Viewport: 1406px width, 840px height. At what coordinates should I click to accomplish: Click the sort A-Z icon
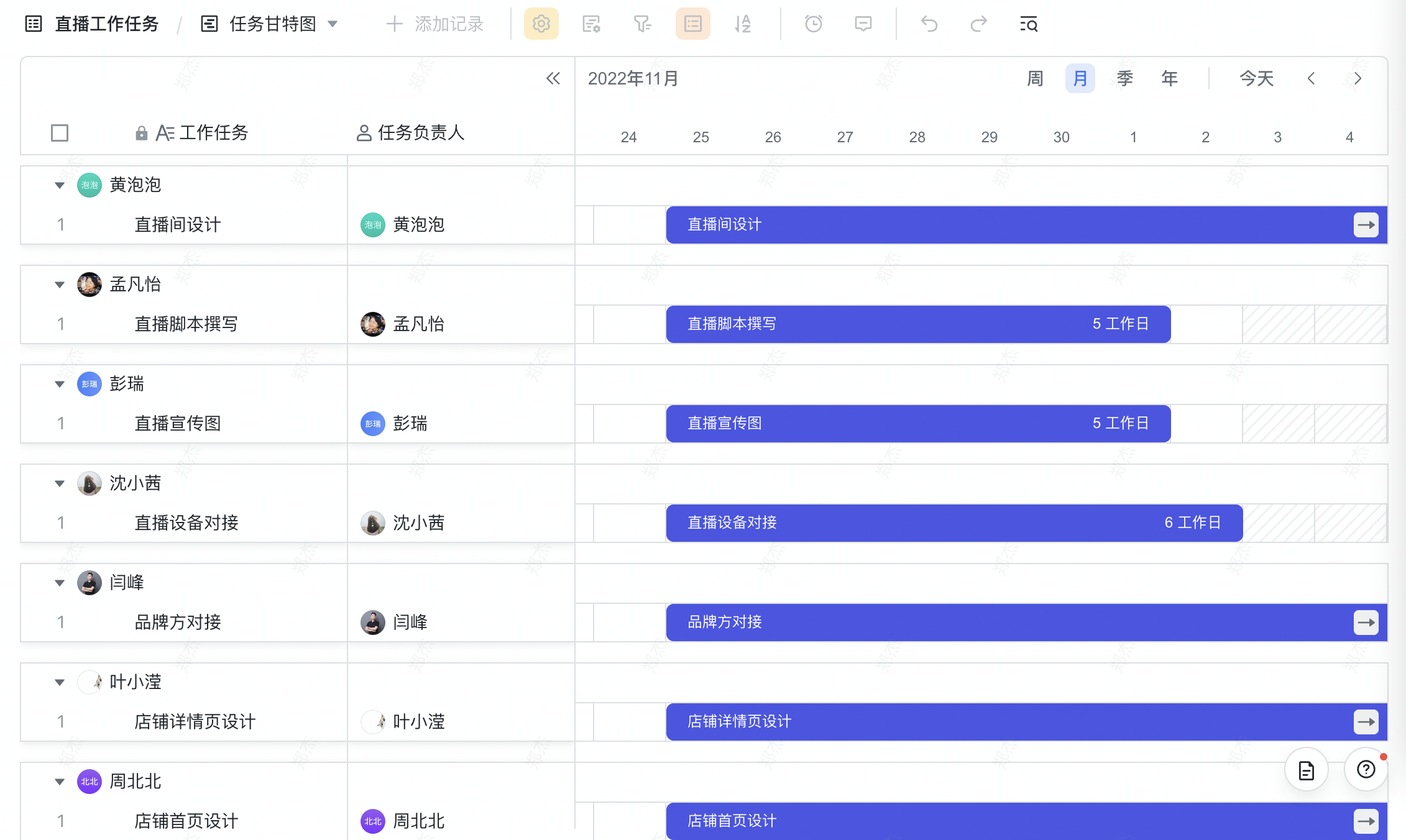click(x=742, y=24)
